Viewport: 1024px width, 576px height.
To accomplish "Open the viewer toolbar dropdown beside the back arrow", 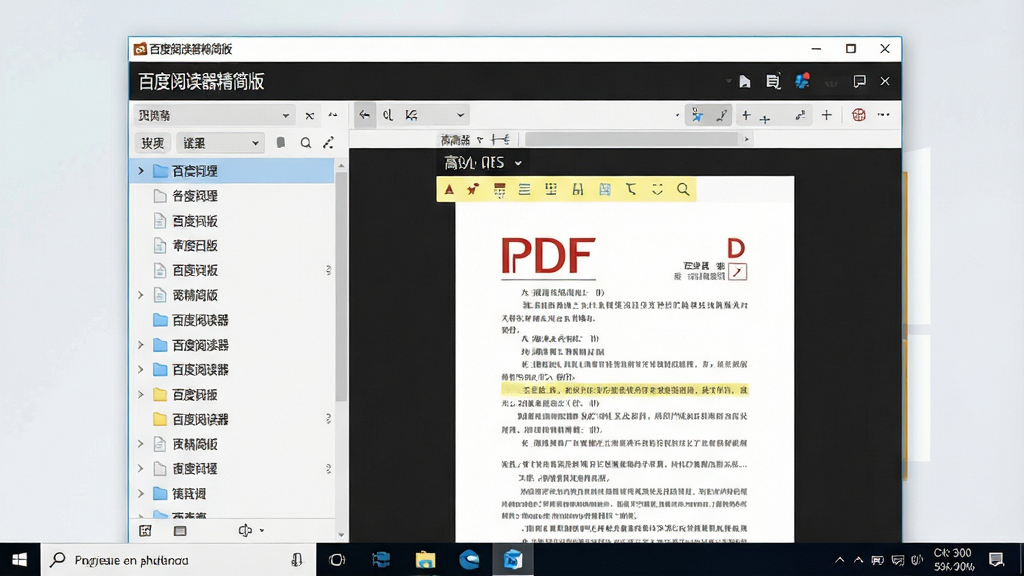I will tap(460, 115).
